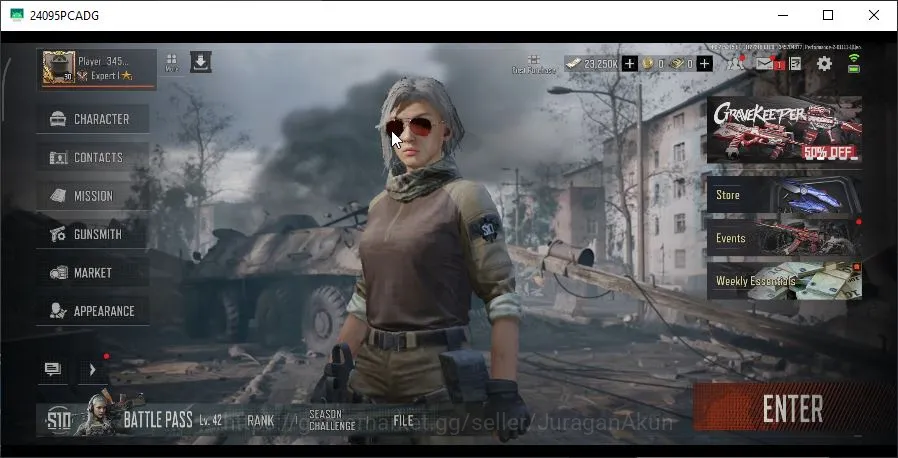Click the player avatar portrait
The height and width of the screenshot is (458, 898).
coord(58,68)
